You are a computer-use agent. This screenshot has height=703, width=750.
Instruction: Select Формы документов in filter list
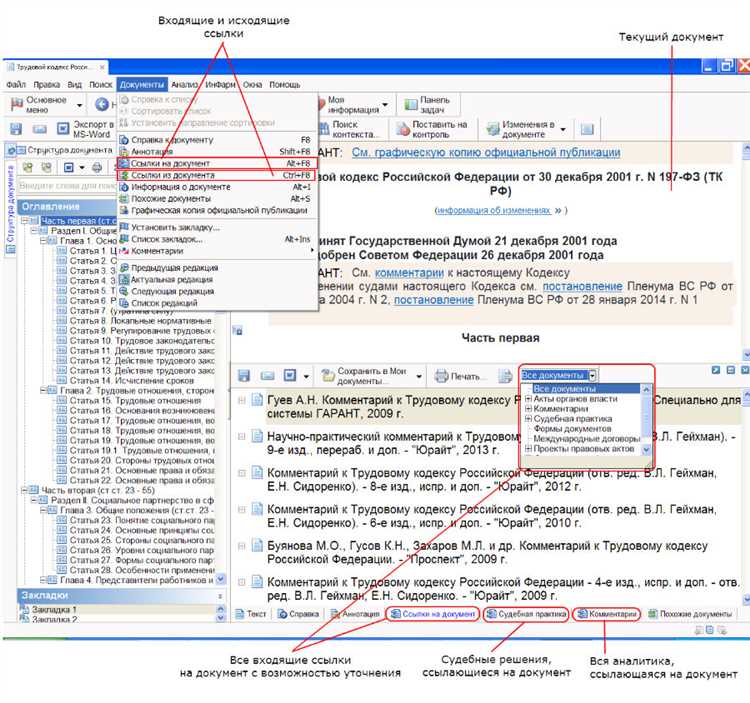coord(572,428)
